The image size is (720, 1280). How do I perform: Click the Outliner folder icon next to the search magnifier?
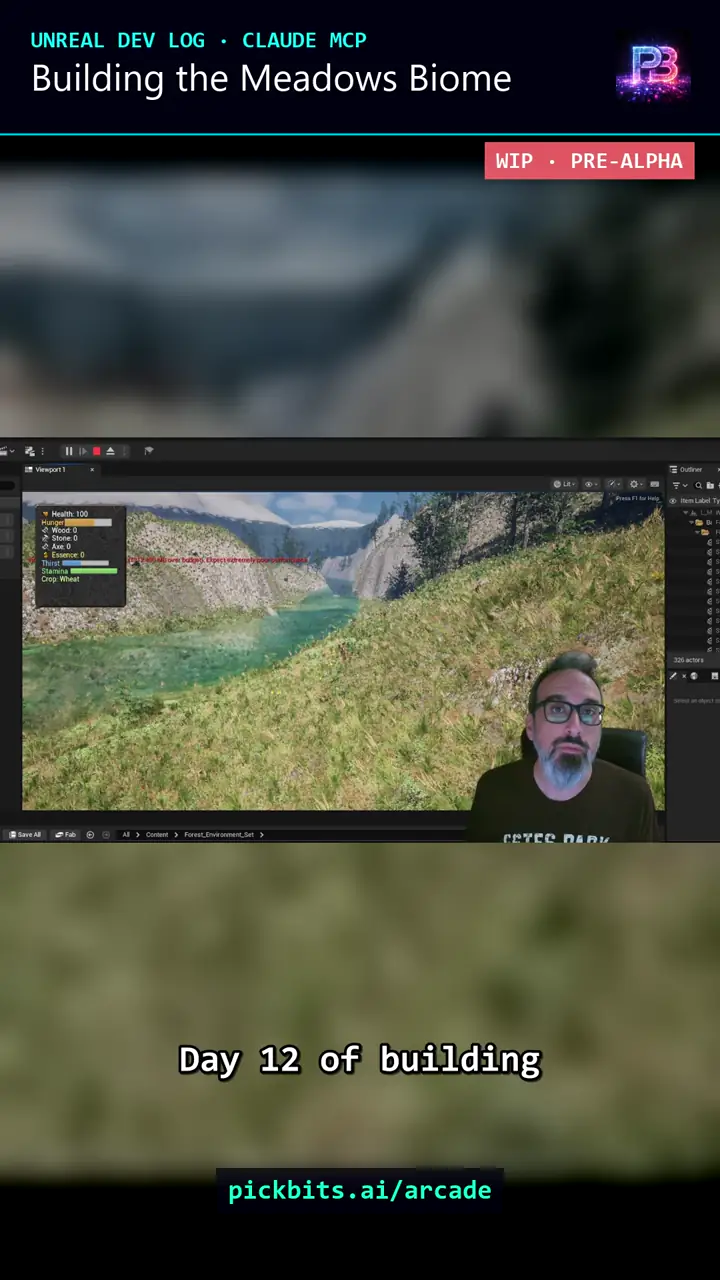(x=710, y=485)
